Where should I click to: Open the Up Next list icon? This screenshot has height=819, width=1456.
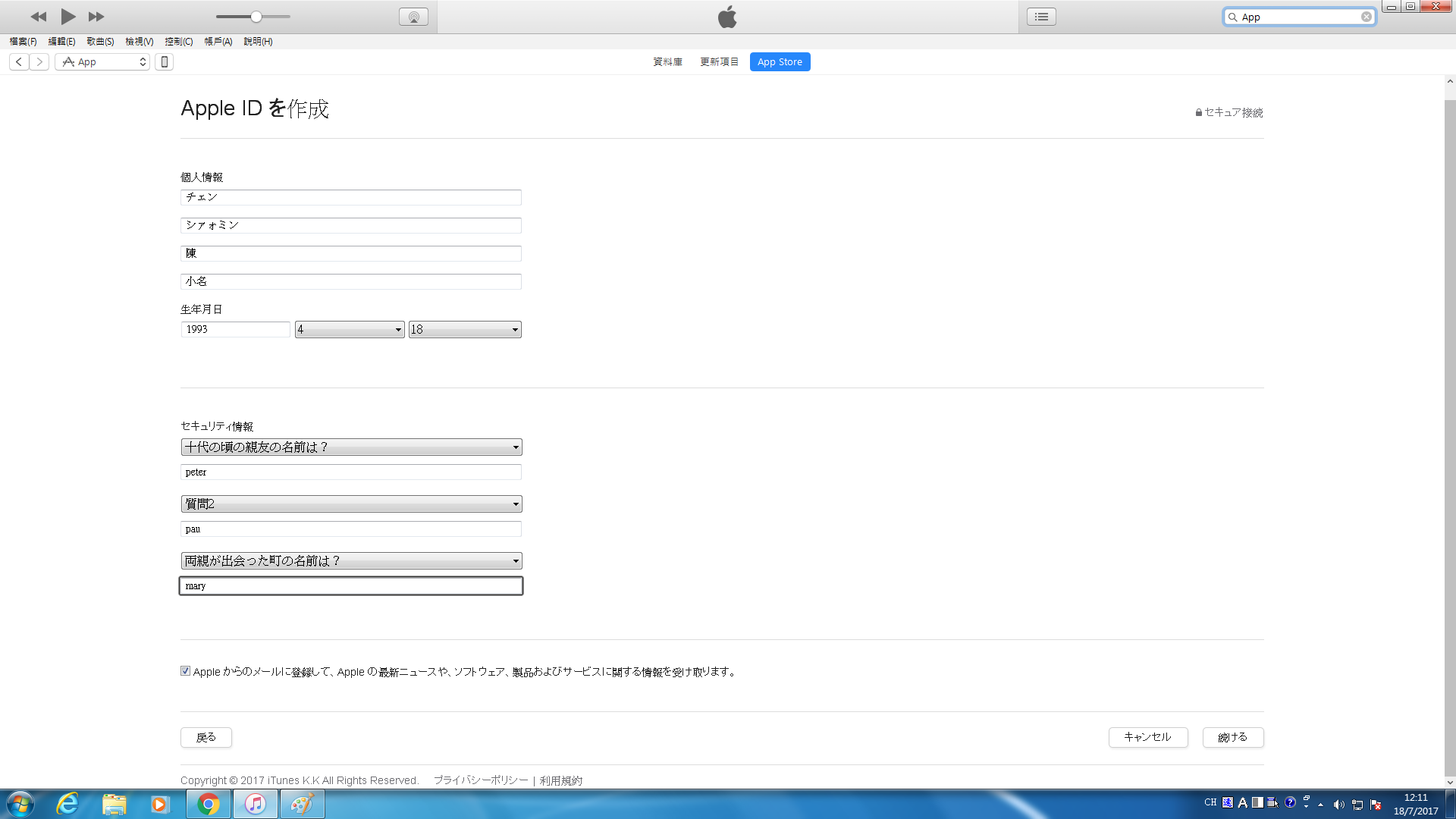(1041, 17)
